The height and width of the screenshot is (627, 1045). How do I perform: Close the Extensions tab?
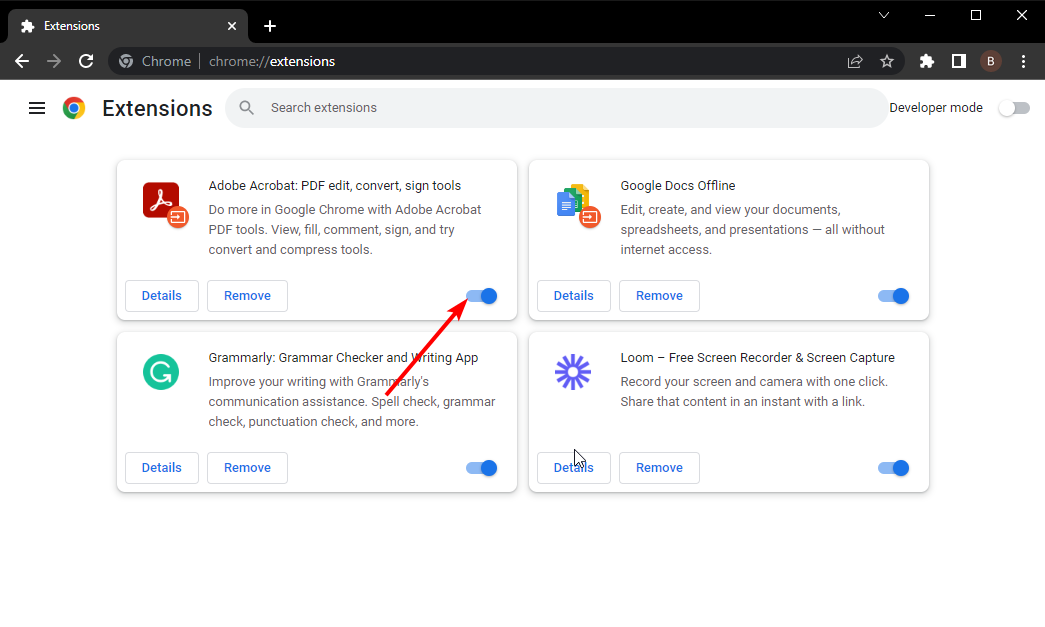click(x=231, y=26)
